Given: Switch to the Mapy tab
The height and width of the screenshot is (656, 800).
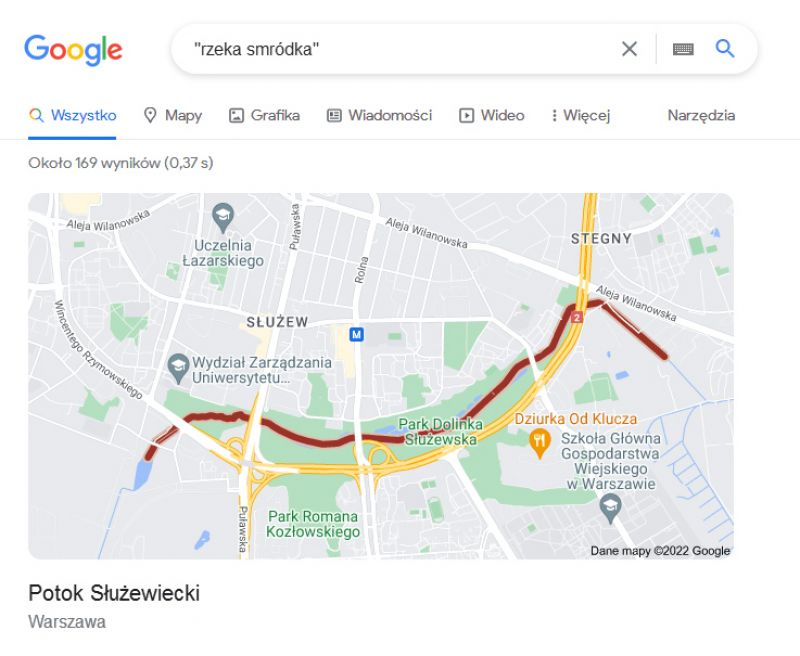Looking at the screenshot, I should tap(172, 115).
